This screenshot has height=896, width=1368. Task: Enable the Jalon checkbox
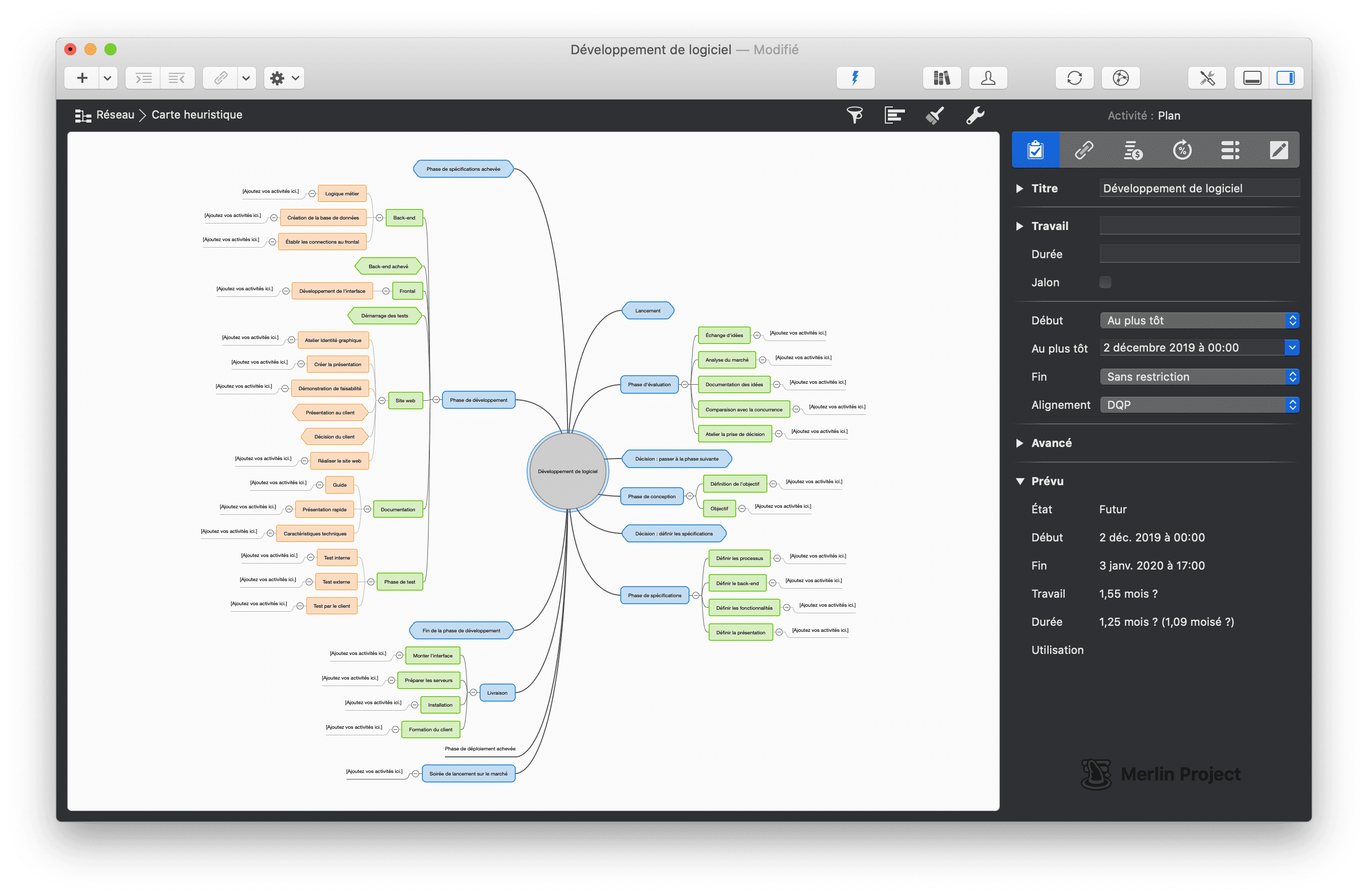coord(1105,282)
